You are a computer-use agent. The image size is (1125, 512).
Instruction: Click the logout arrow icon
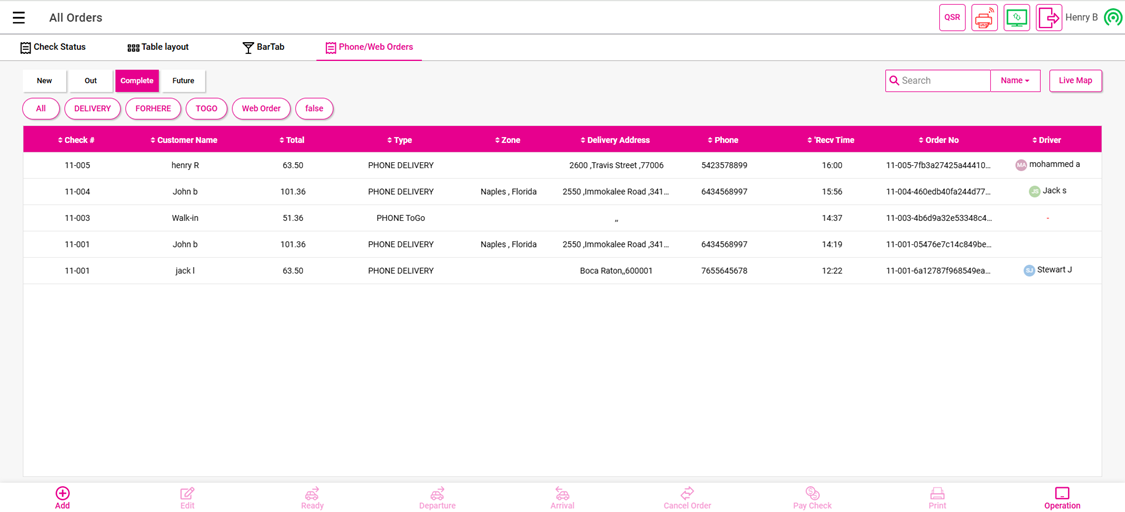pos(1048,18)
